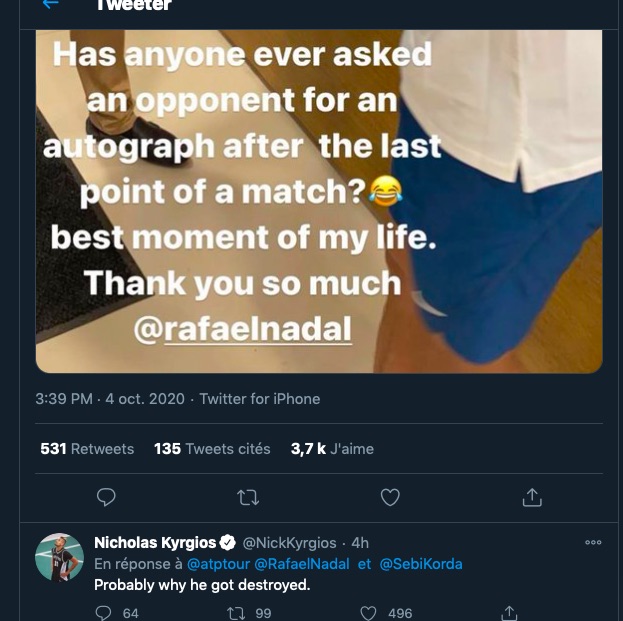Go to the @RafaelNadal mention profile
Viewport: 623px width, 621px height.
[x=302, y=564]
